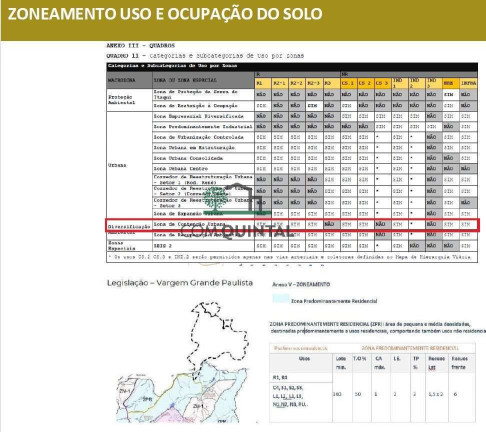Click the 'Zona Urbana Centro' row label

[203, 169]
